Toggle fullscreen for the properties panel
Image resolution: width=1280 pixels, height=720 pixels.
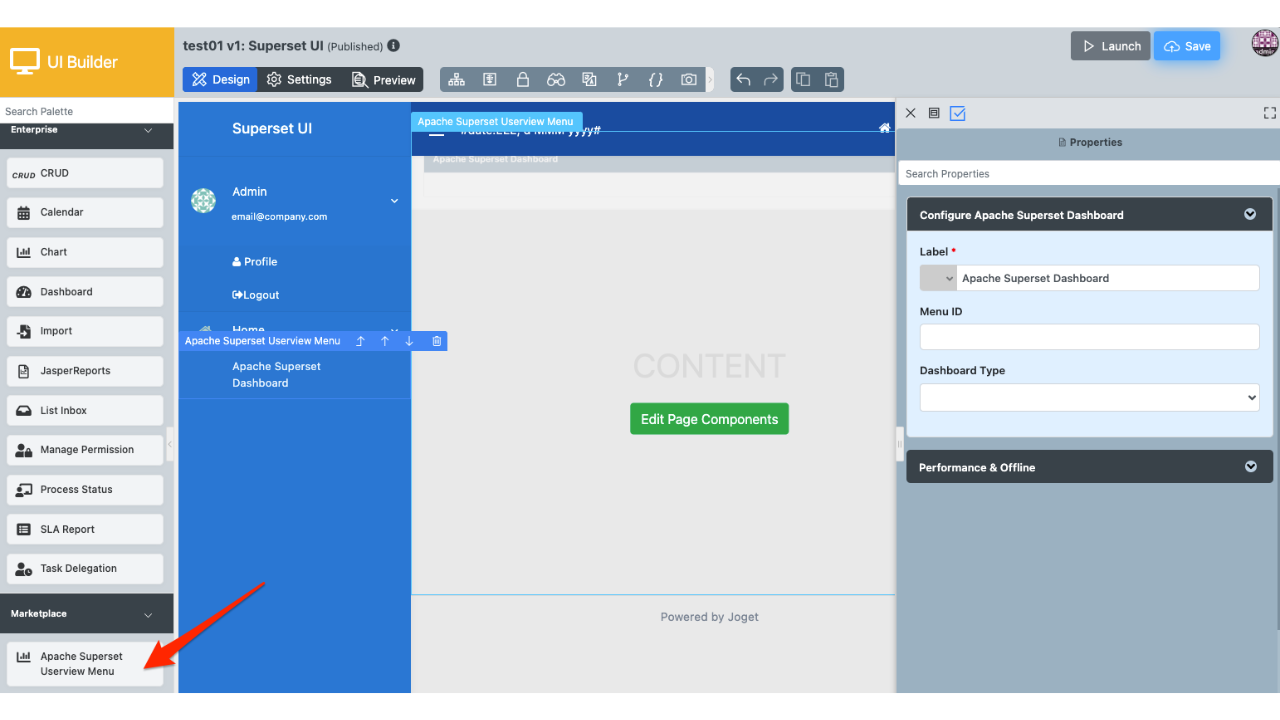(x=1270, y=113)
